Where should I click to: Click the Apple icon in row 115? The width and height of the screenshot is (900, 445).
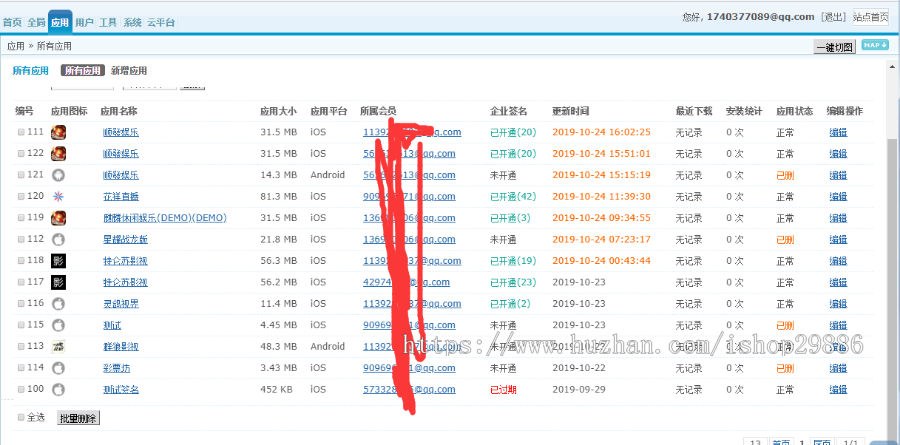[59, 325]
